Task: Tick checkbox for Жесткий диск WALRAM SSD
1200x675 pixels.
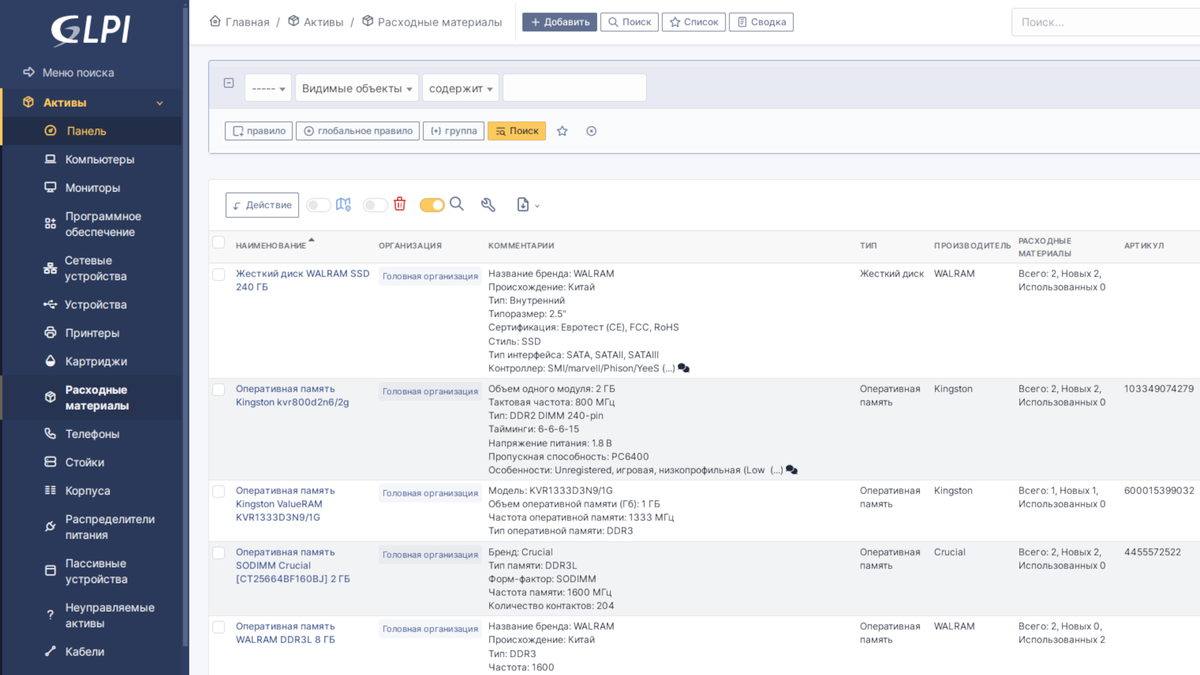Action: point(218,274)
